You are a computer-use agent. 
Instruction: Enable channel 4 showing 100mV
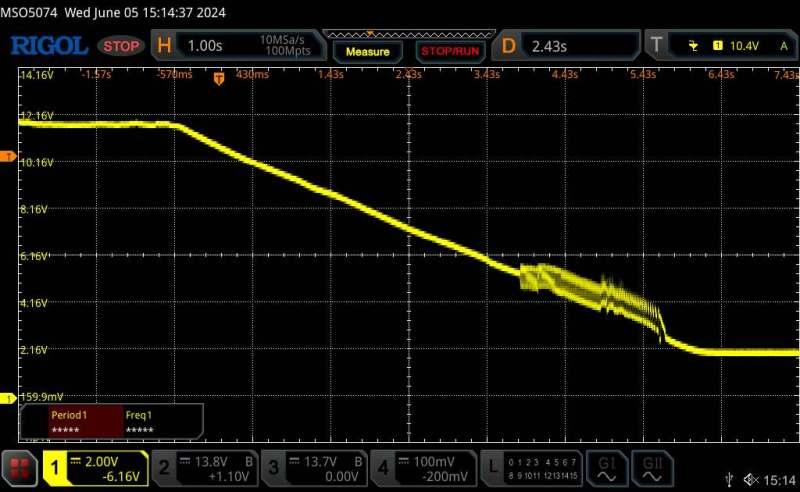(424, 467)
